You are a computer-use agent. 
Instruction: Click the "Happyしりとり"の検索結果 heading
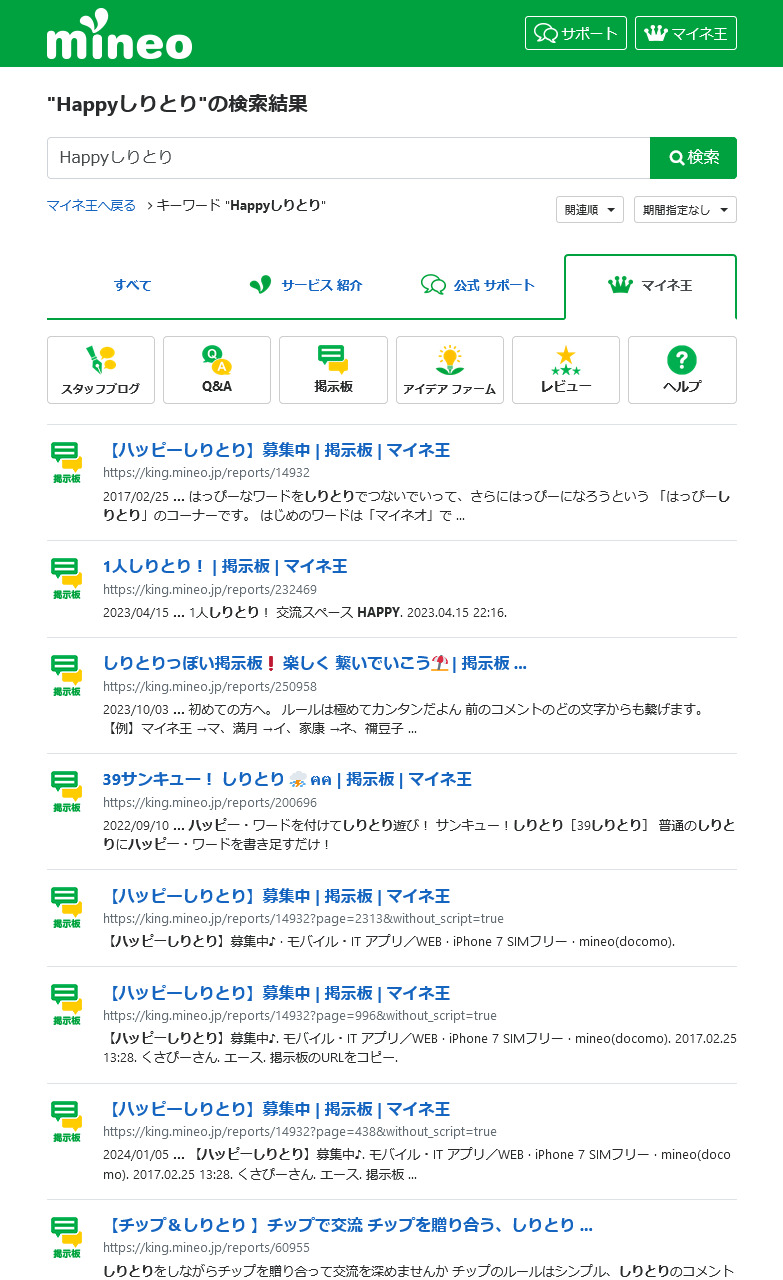(x=177, y=104)
